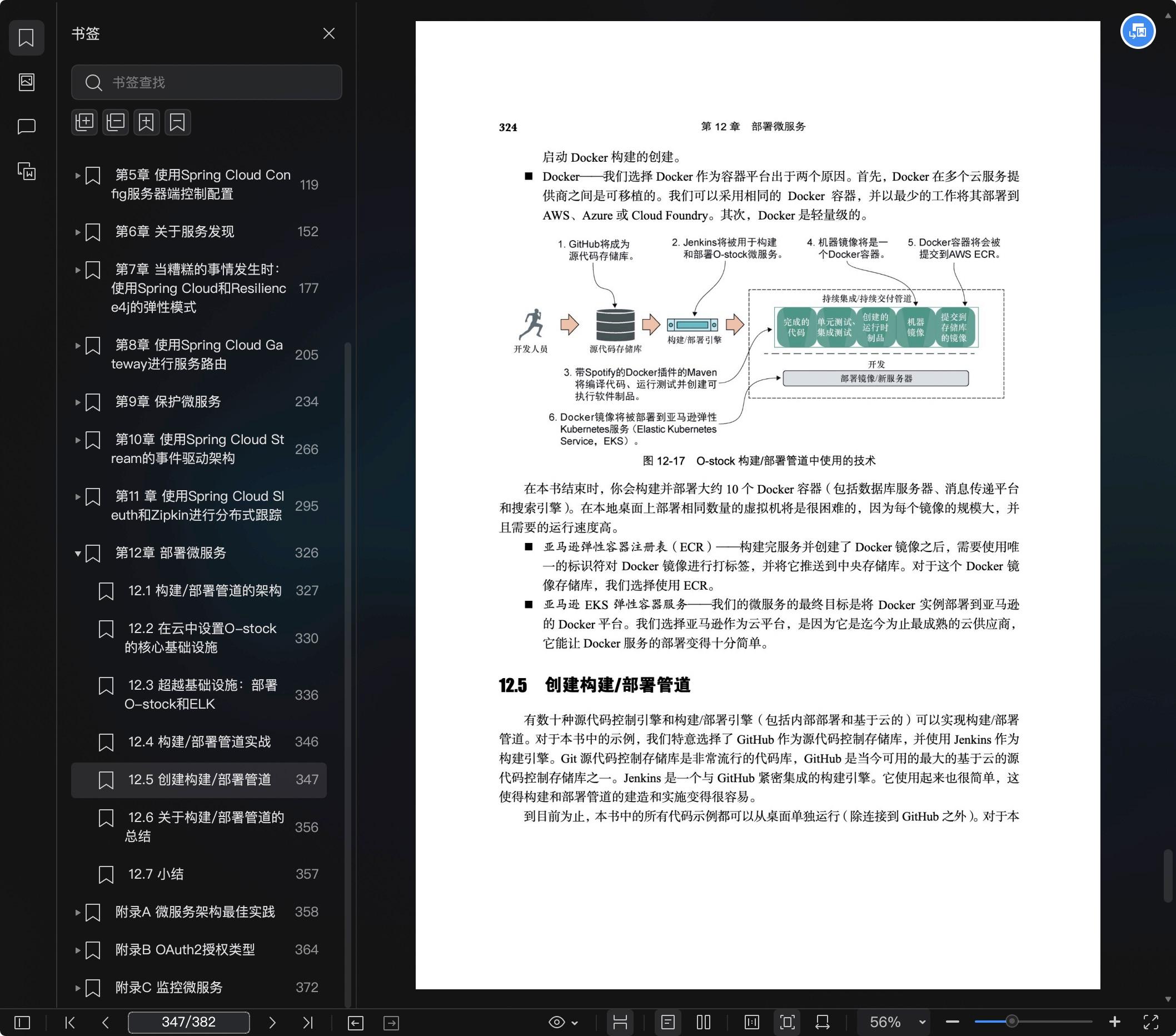Go to the first page
The height and width of the screenshot is (1036, 1176).
click(70, 1022)
